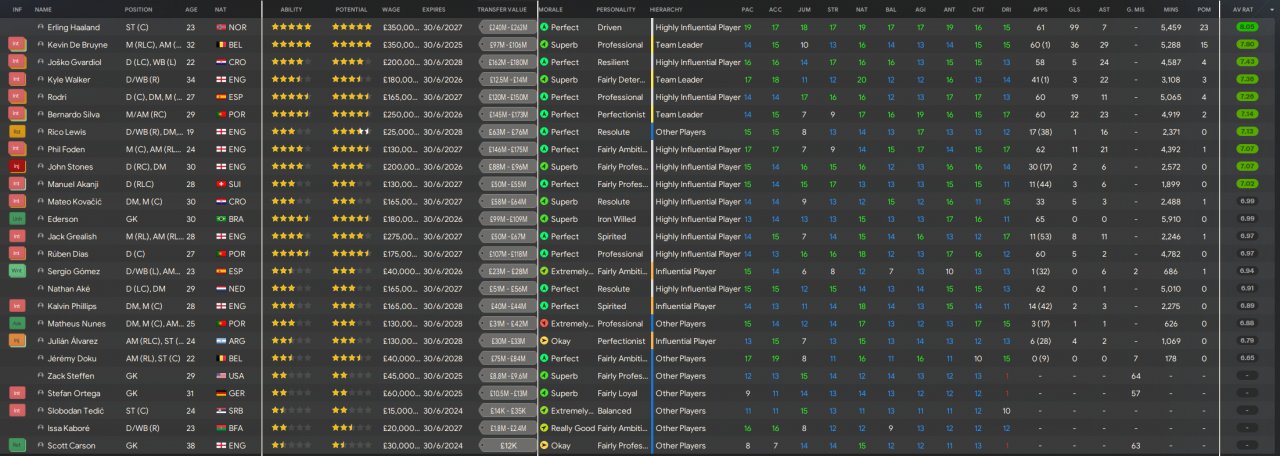Select Joško Gvardiol's Resilient personality cell
1280x456 pixels.
tap(614, 63)
